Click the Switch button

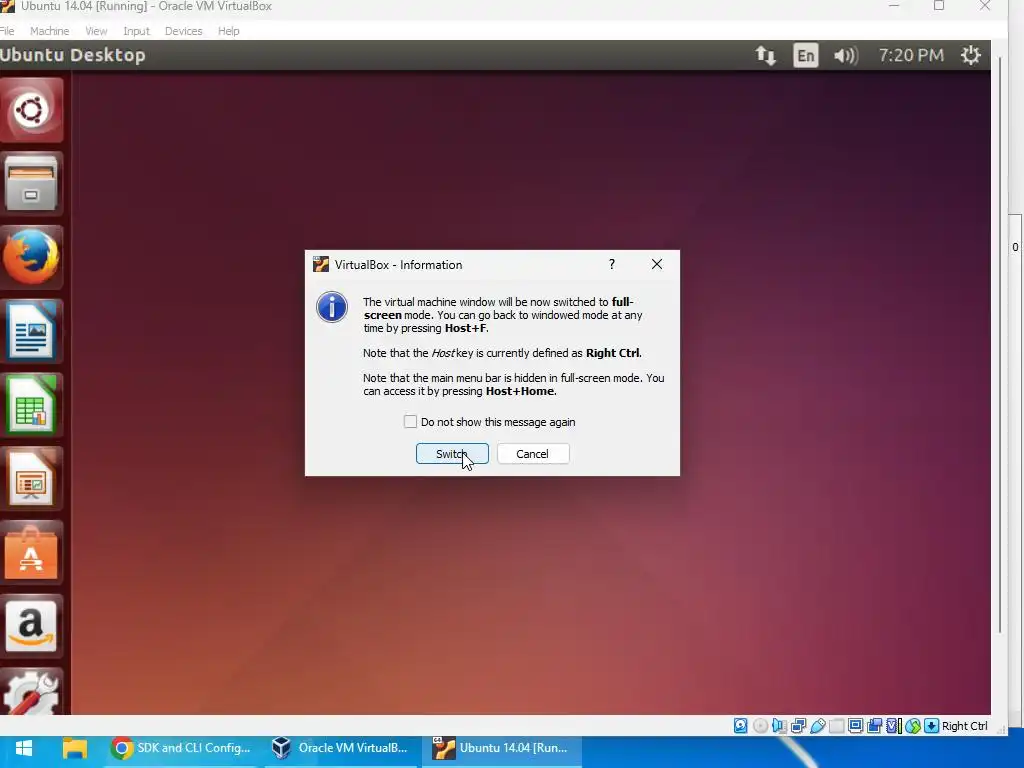[452, 454]
